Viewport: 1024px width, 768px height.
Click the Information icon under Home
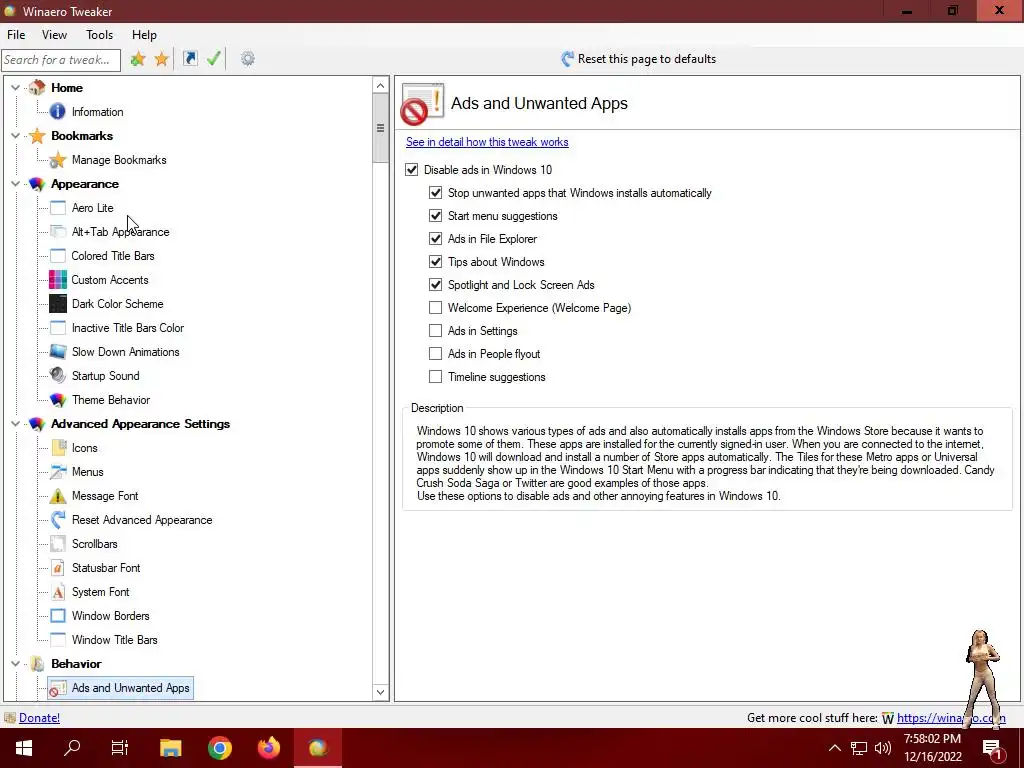57,112
